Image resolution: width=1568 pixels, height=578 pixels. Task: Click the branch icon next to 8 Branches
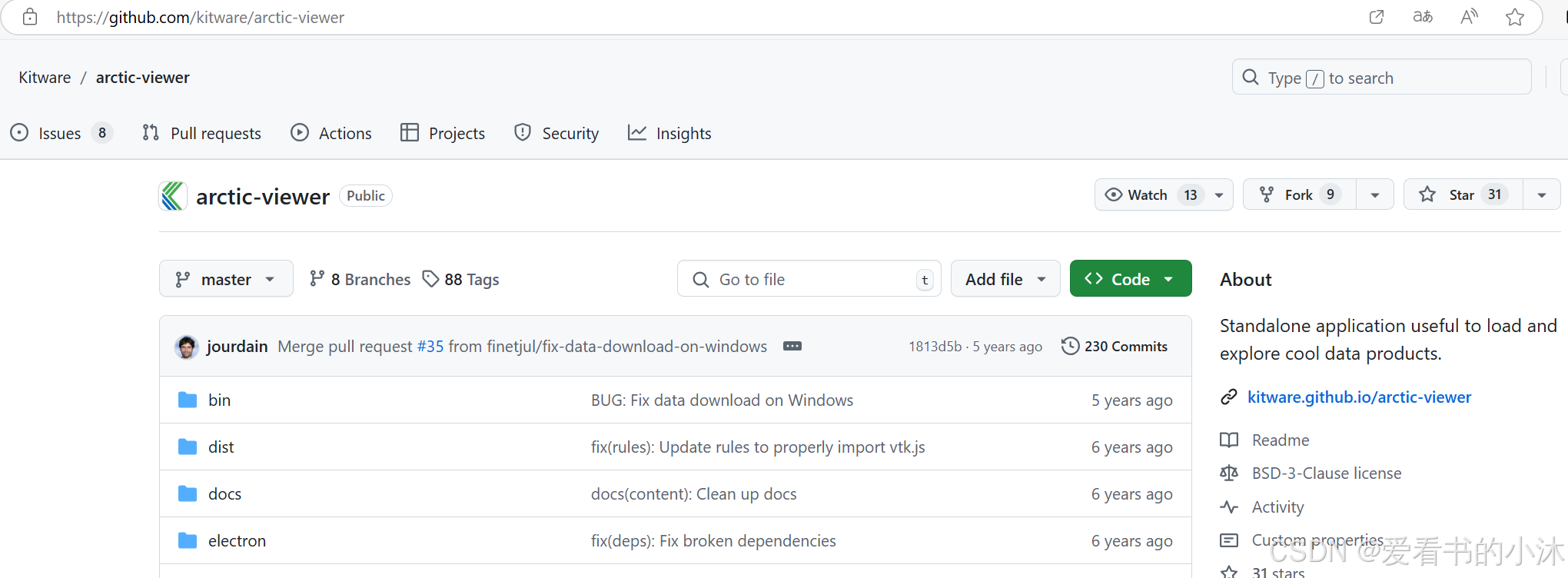pos(317,278)
